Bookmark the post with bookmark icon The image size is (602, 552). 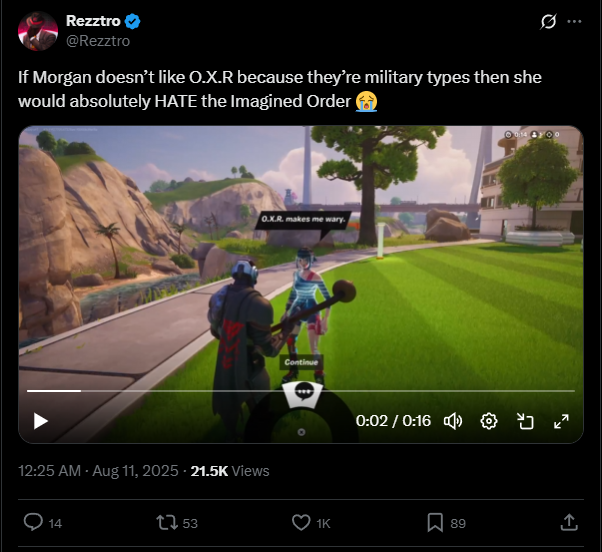tap(435, 522)
